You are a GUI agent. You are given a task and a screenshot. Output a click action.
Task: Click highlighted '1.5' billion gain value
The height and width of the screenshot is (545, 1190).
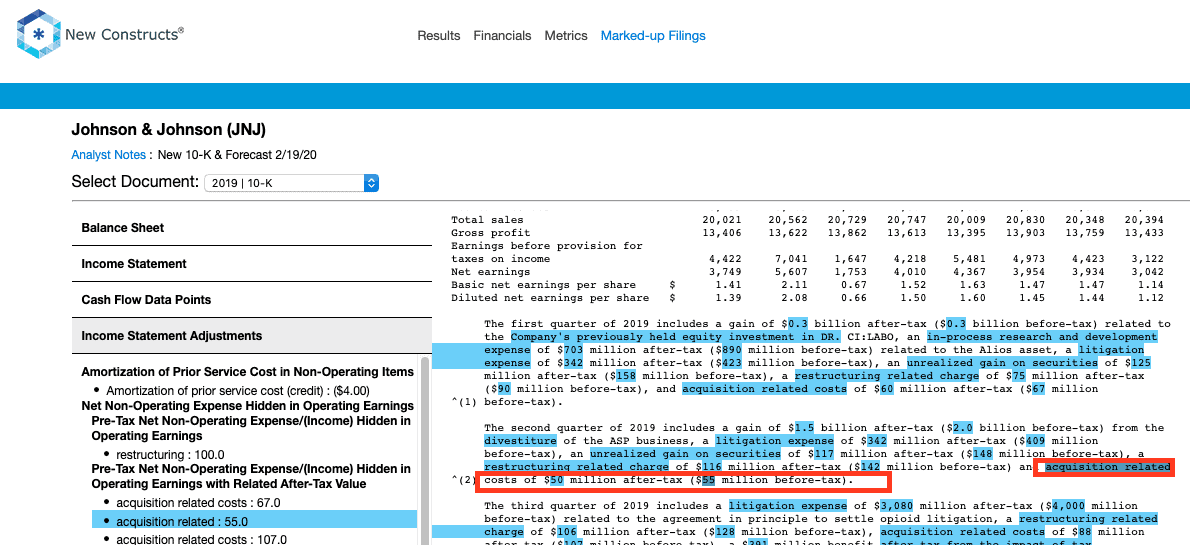coord(804,427)
